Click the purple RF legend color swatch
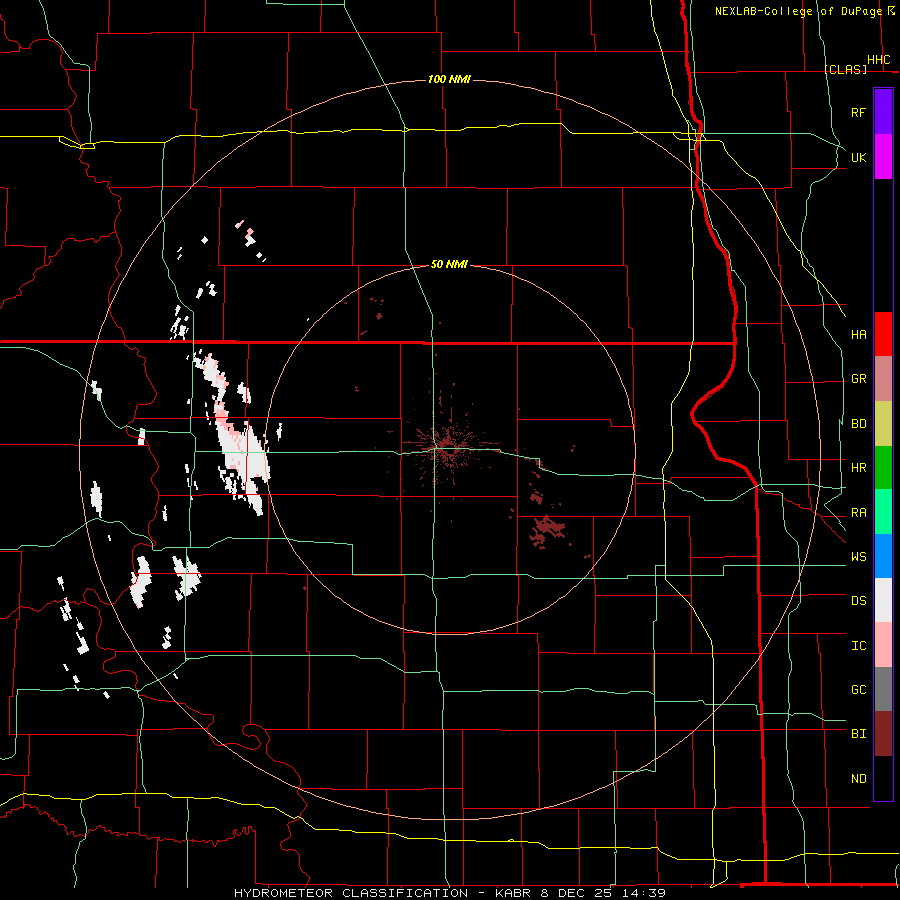The image size is (900, 900). (x=883, y=112)
